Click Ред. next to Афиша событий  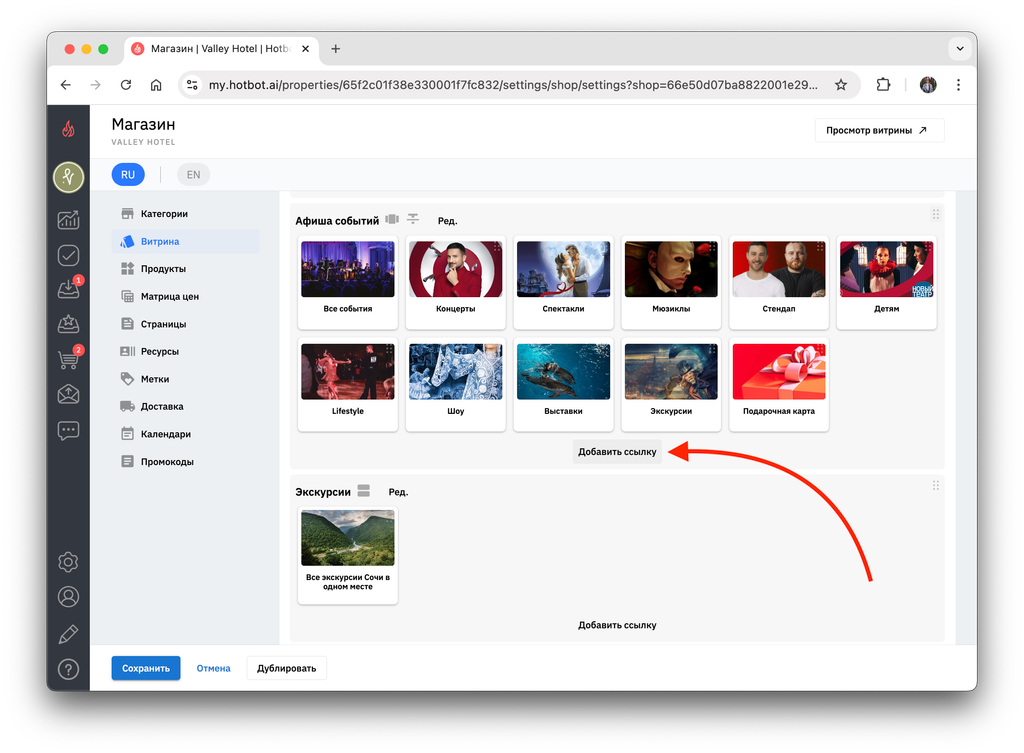point(447,221)
